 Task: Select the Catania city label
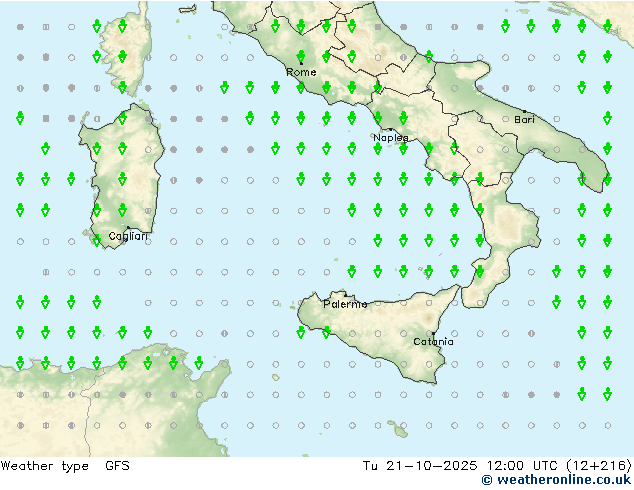pos(433,342)
